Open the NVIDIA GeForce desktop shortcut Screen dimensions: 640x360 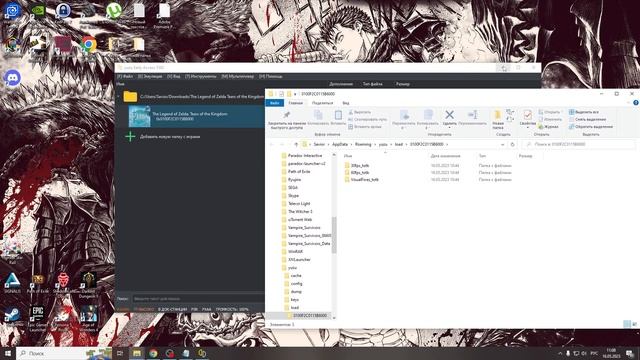click(x=38, y=11)
